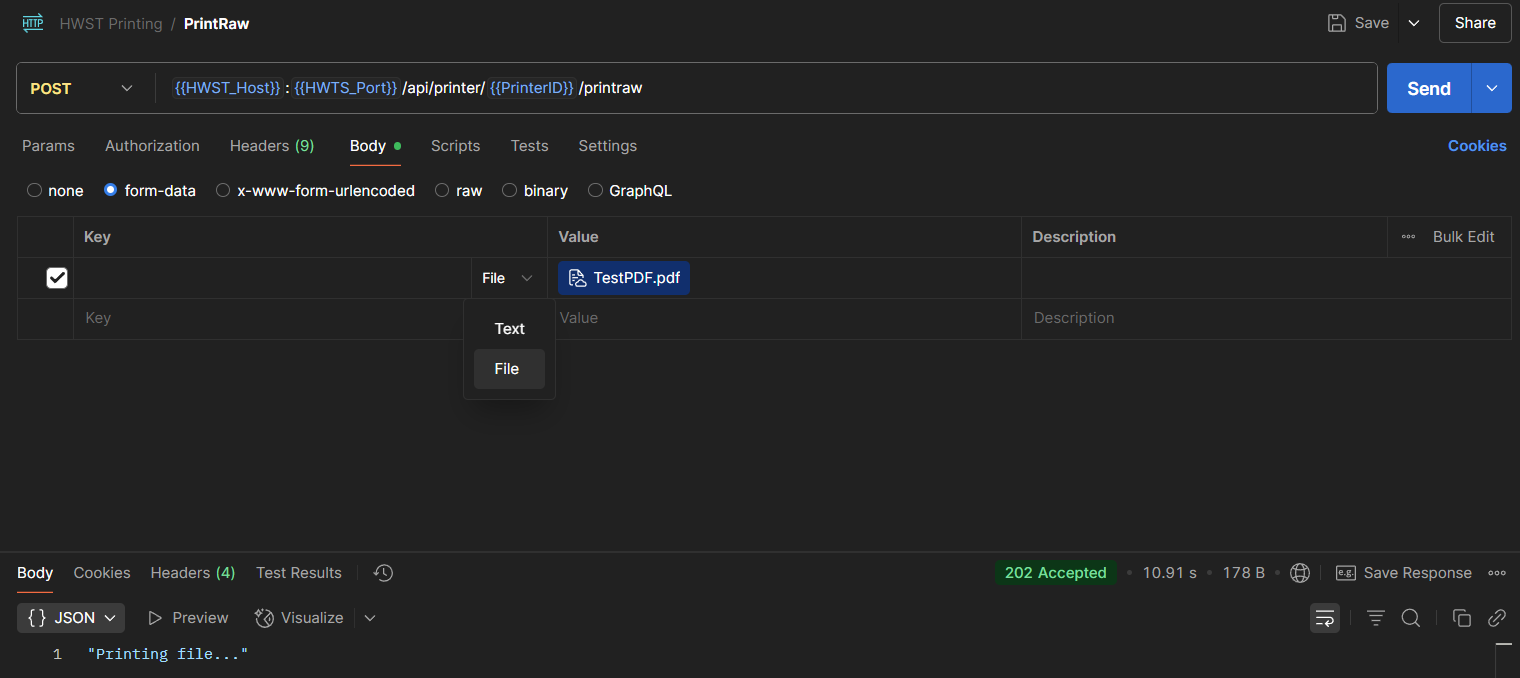Open the Cookies link

(1476, 146)
